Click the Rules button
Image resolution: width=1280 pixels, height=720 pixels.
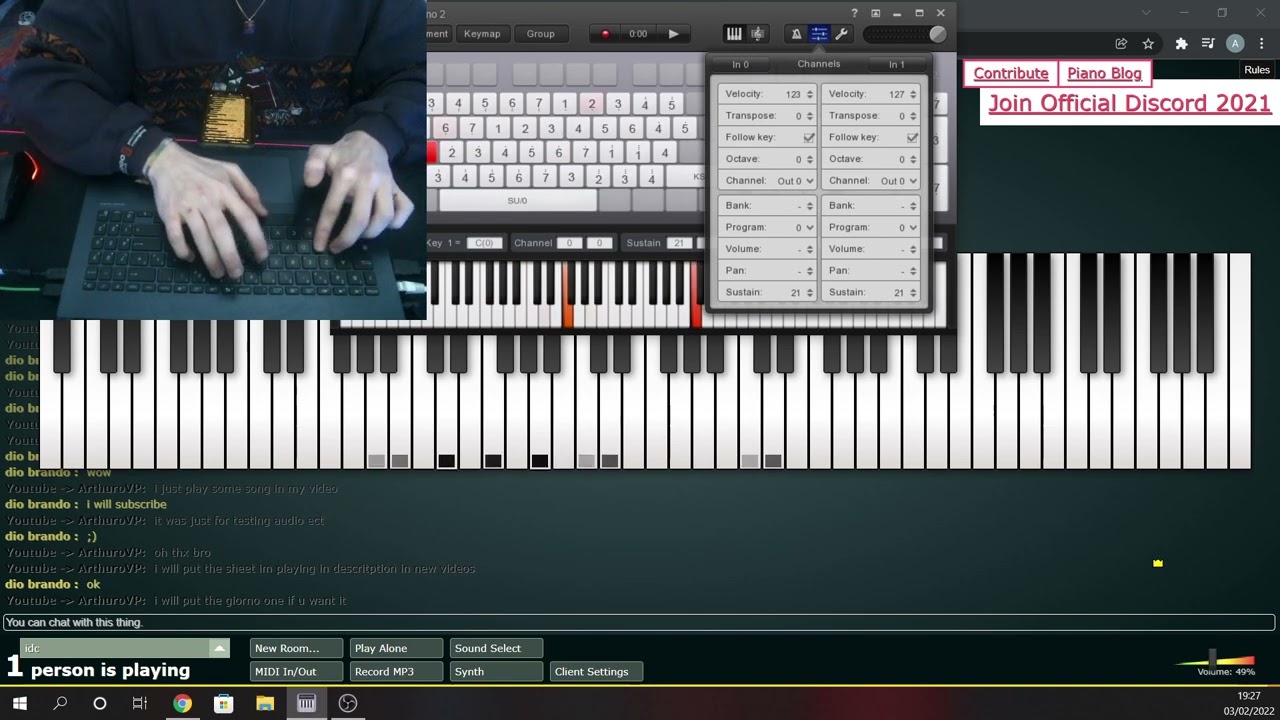pyautogui.click(x=1257, y=70)
